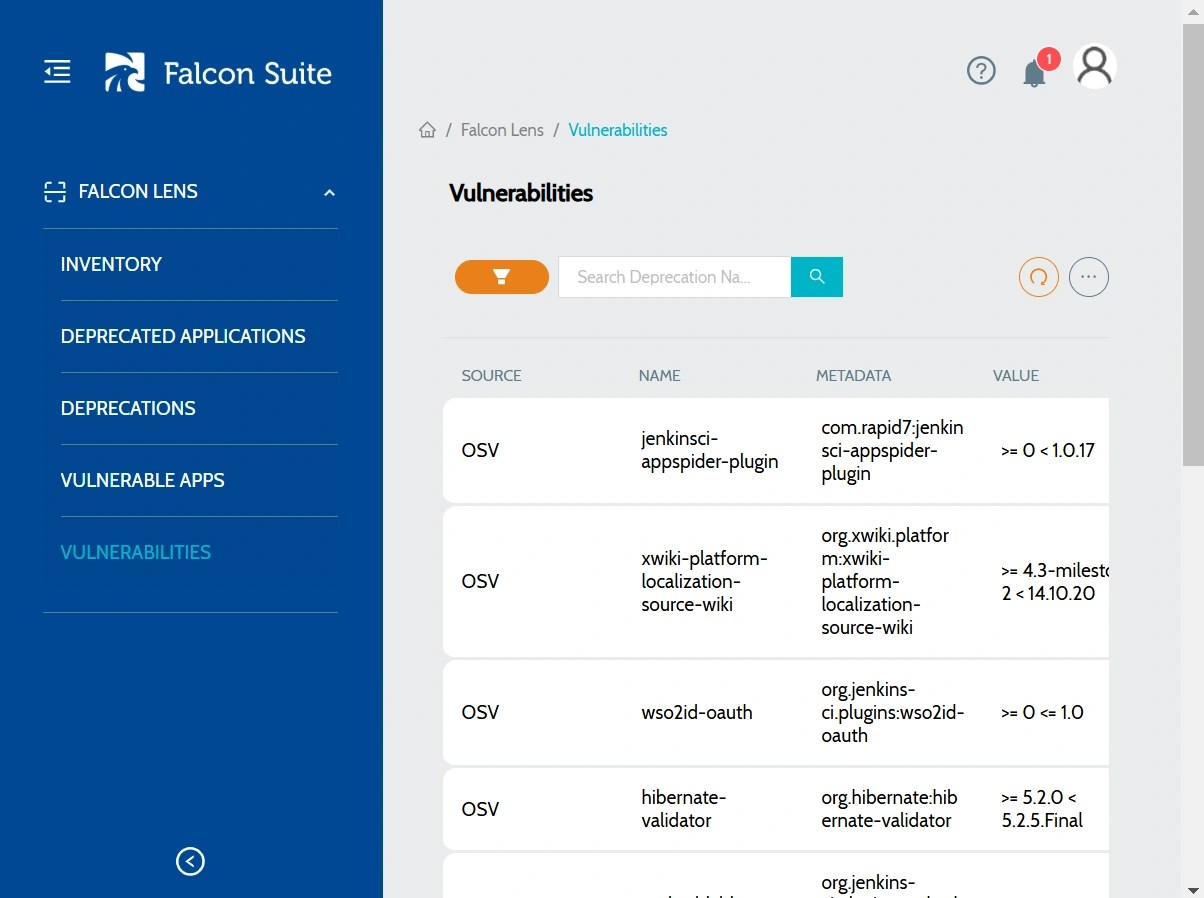This screenshot has height=898, width=1204.
Task: Refresh the vulnerabilities list
Action: click(x=1039, y=277)
